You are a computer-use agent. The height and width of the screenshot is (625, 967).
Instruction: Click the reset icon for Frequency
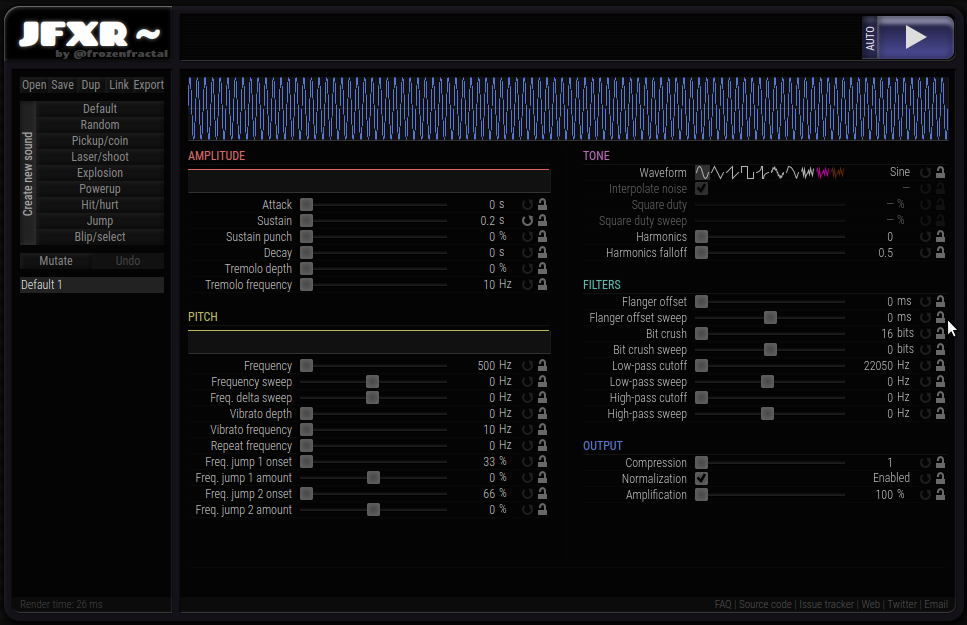click(x=527, y=366)
